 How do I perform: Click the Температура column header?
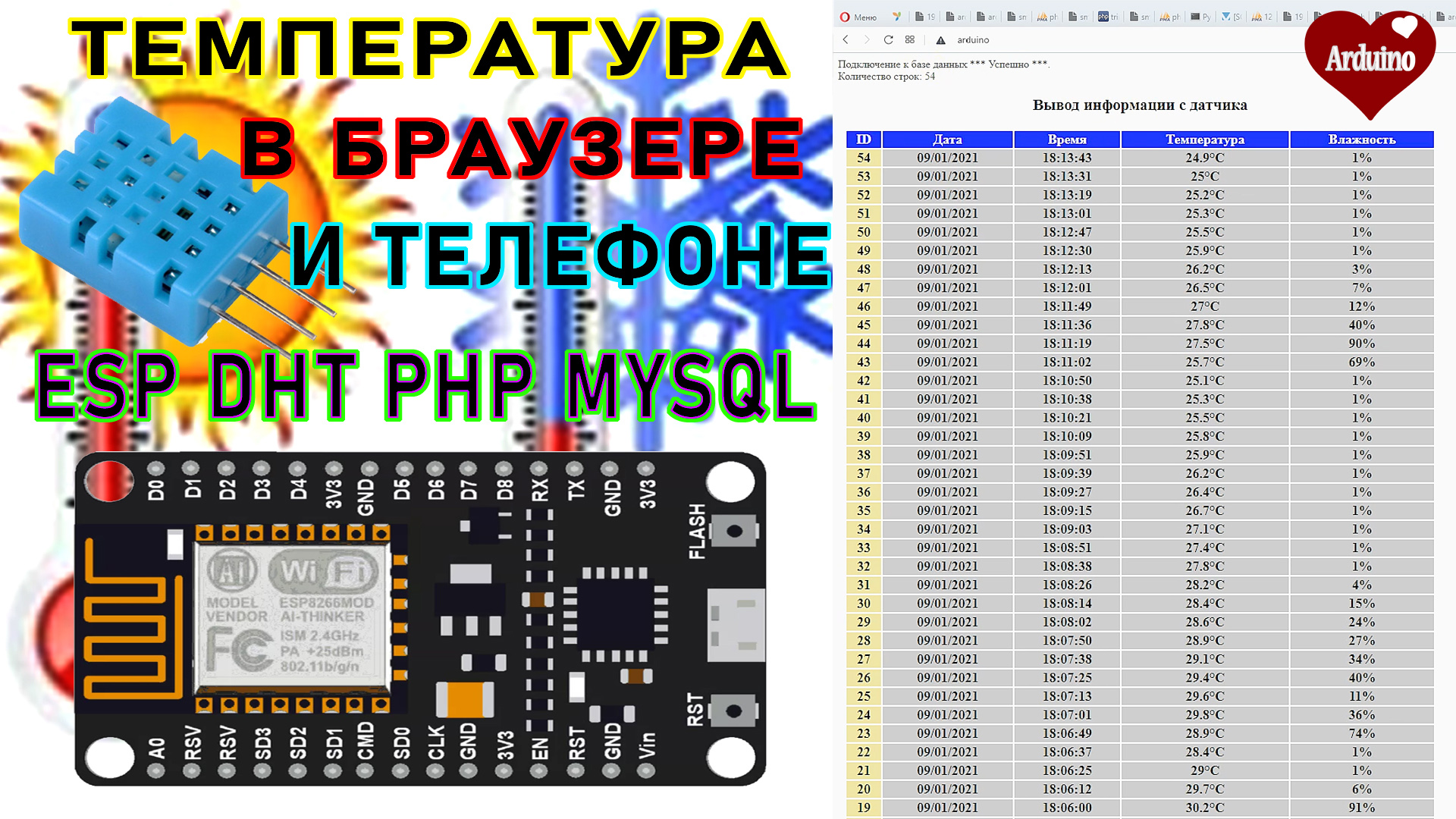coord(1204,140)
